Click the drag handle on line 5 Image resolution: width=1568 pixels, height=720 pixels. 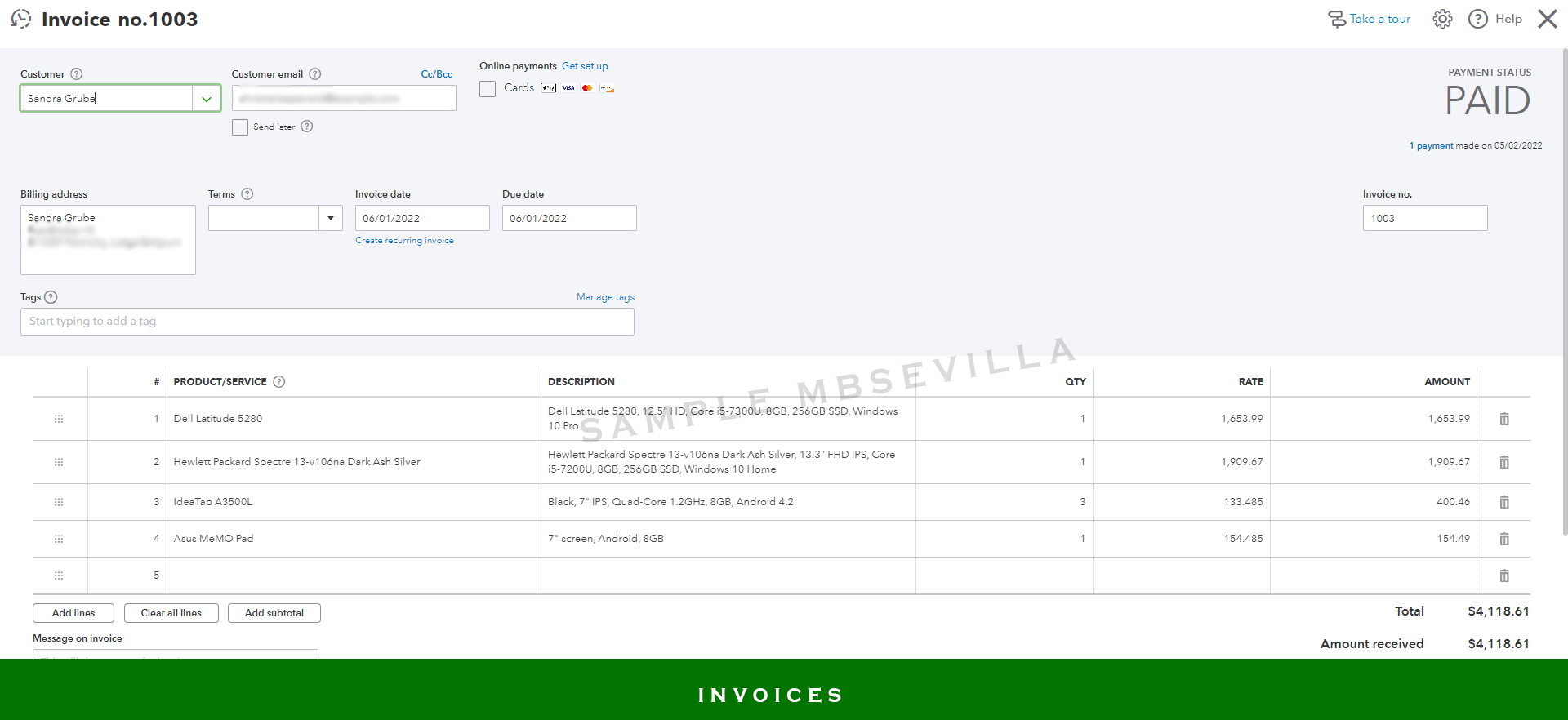click(x=59, y=576)
